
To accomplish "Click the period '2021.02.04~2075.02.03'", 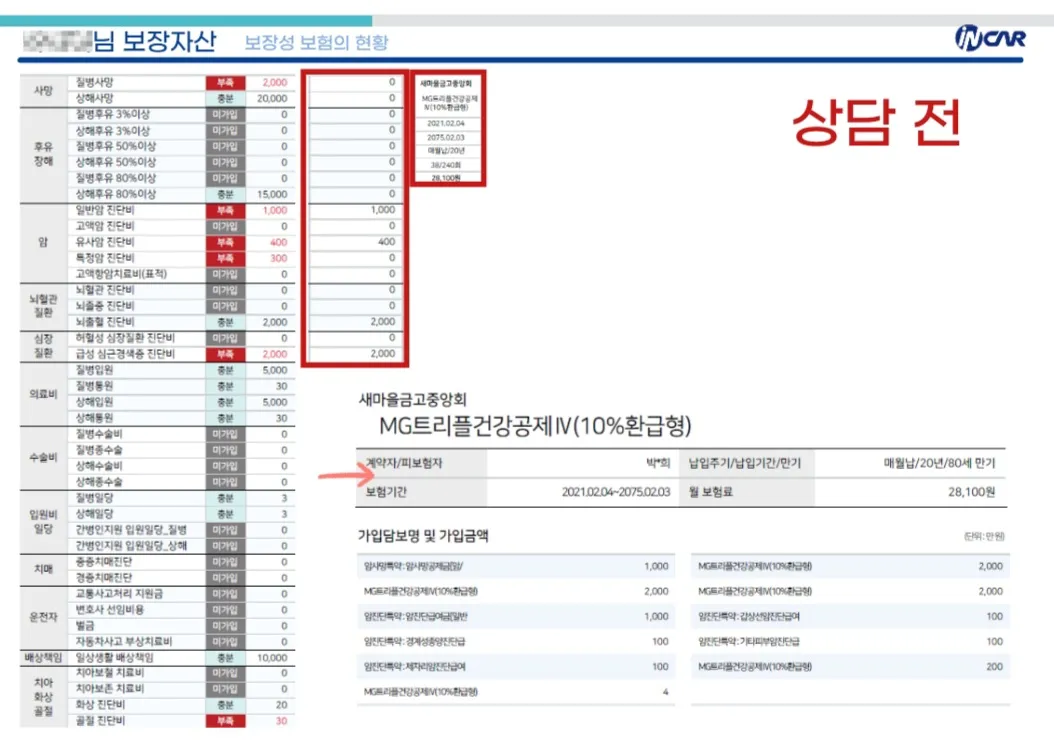I will click(616, 492).
